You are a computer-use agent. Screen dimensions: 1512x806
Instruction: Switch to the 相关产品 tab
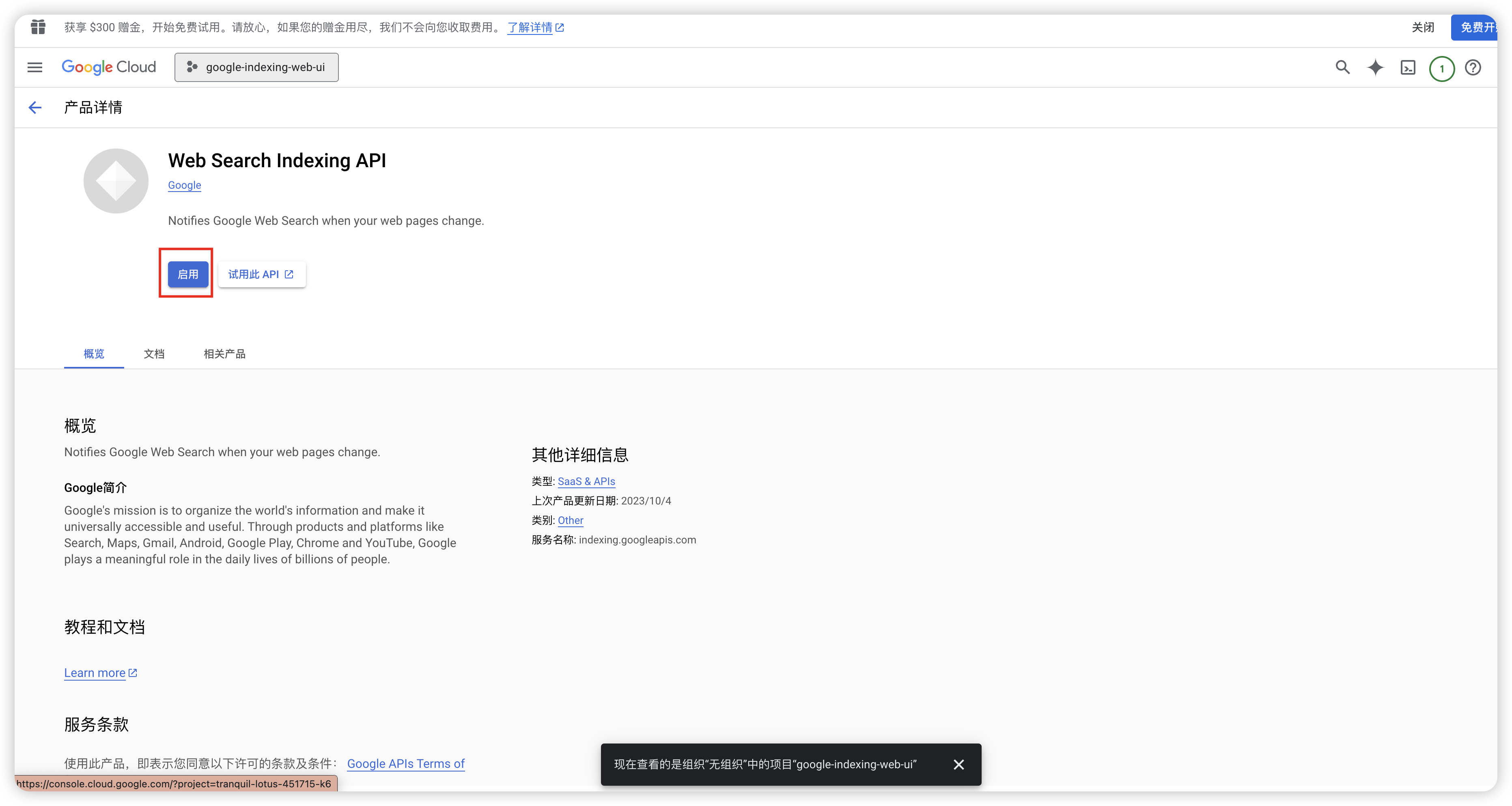[224, 353]
